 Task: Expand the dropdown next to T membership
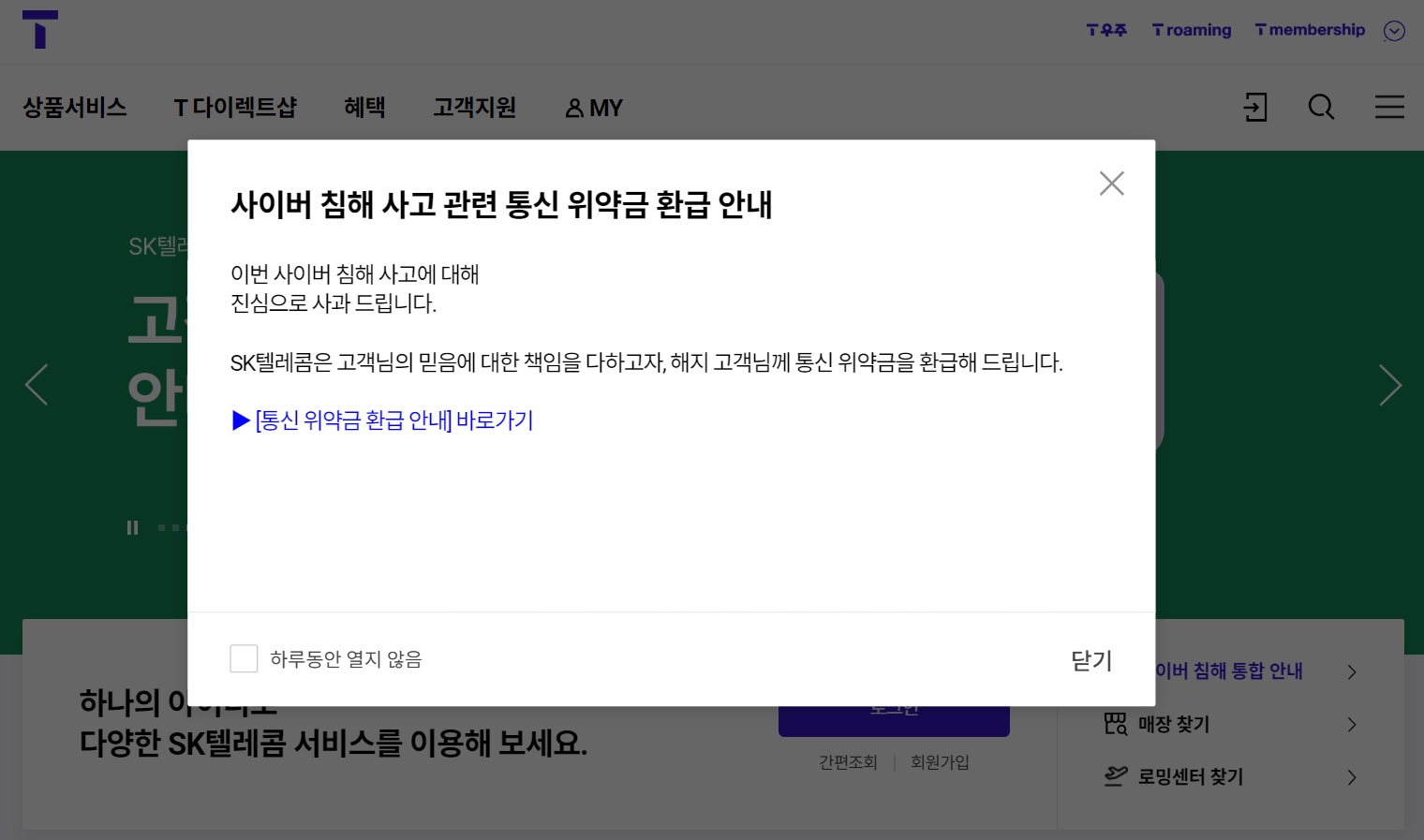(x=1394, y=31)
